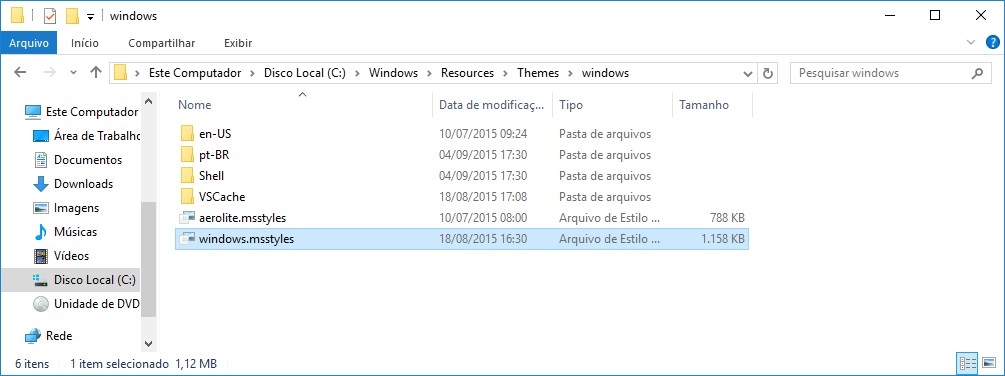Open Imagens in navigation pane

[x=65, y=208]
